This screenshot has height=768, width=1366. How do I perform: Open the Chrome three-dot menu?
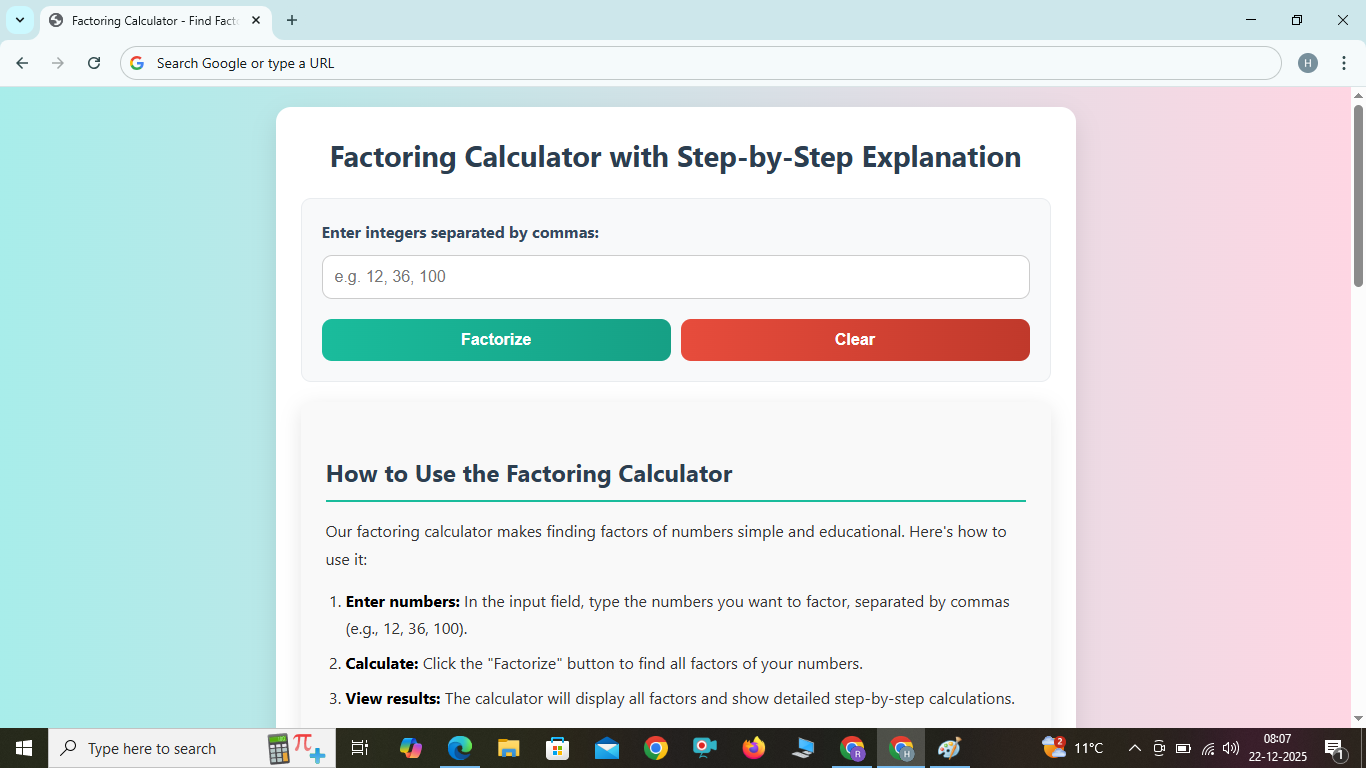(x=1345, y=62)
